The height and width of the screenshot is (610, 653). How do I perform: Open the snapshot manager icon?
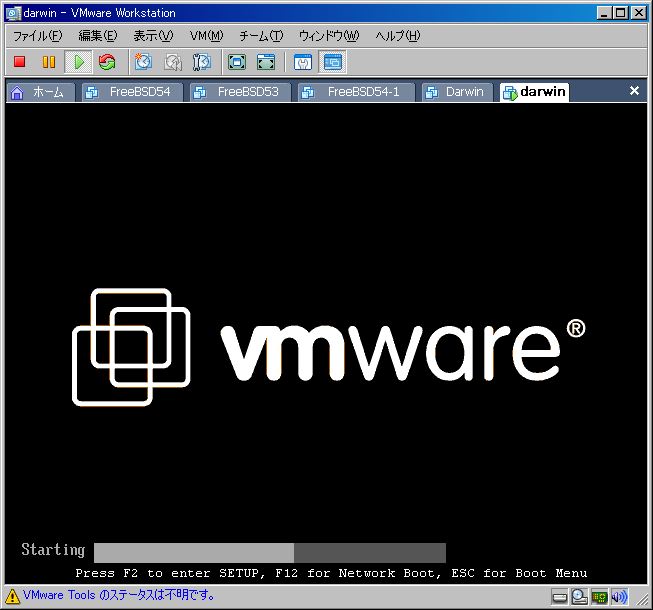pos(202,62)
